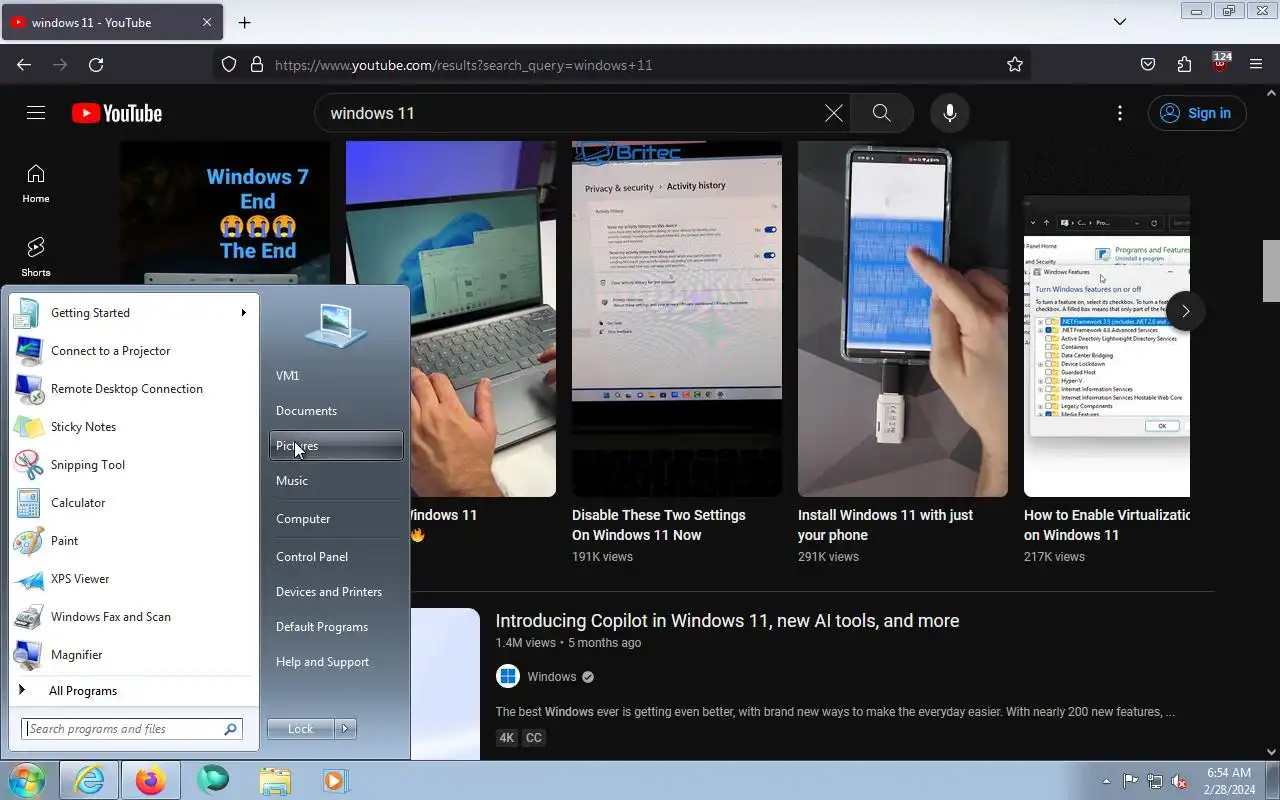This screenshot has width=1280, height=800.
Task: Open Help and Support
Action: (x=336, y=662)
